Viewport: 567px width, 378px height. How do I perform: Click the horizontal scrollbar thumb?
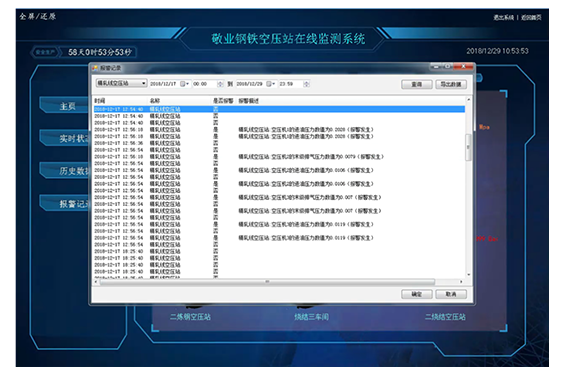click(267, 281)
